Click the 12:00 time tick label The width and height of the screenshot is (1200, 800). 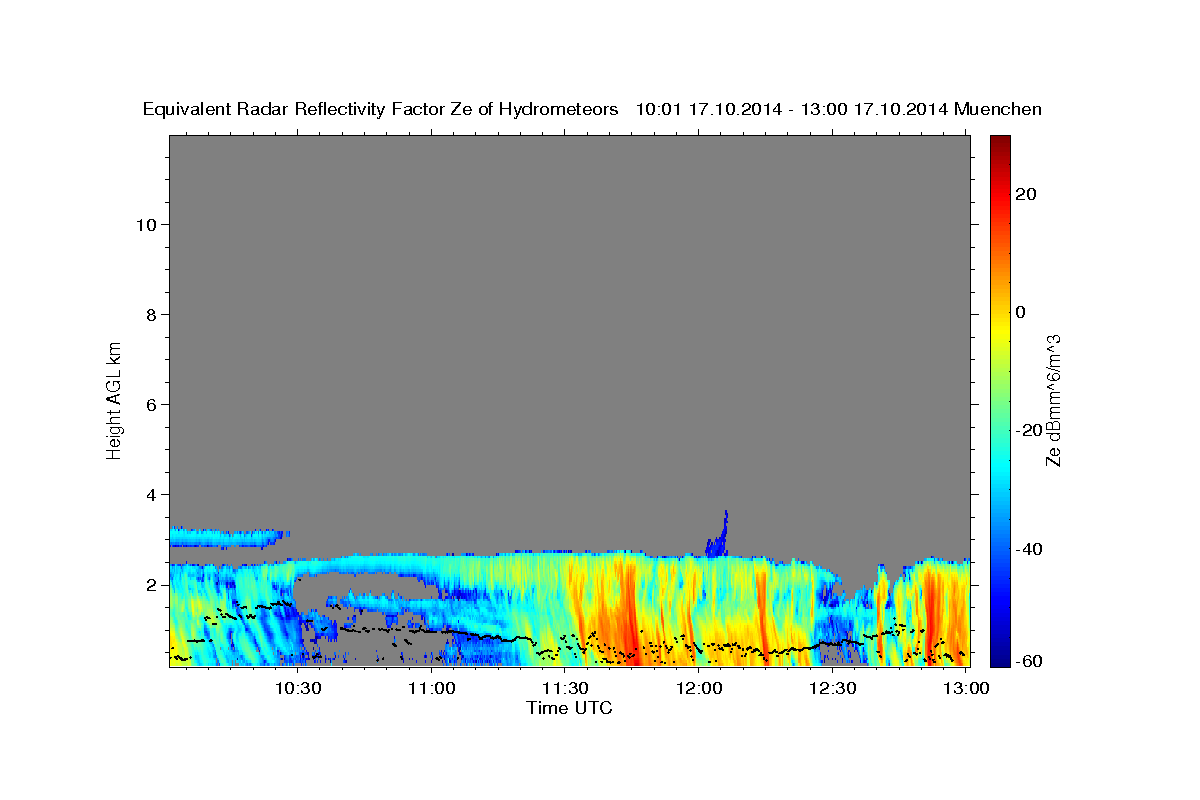click(699, 688)
